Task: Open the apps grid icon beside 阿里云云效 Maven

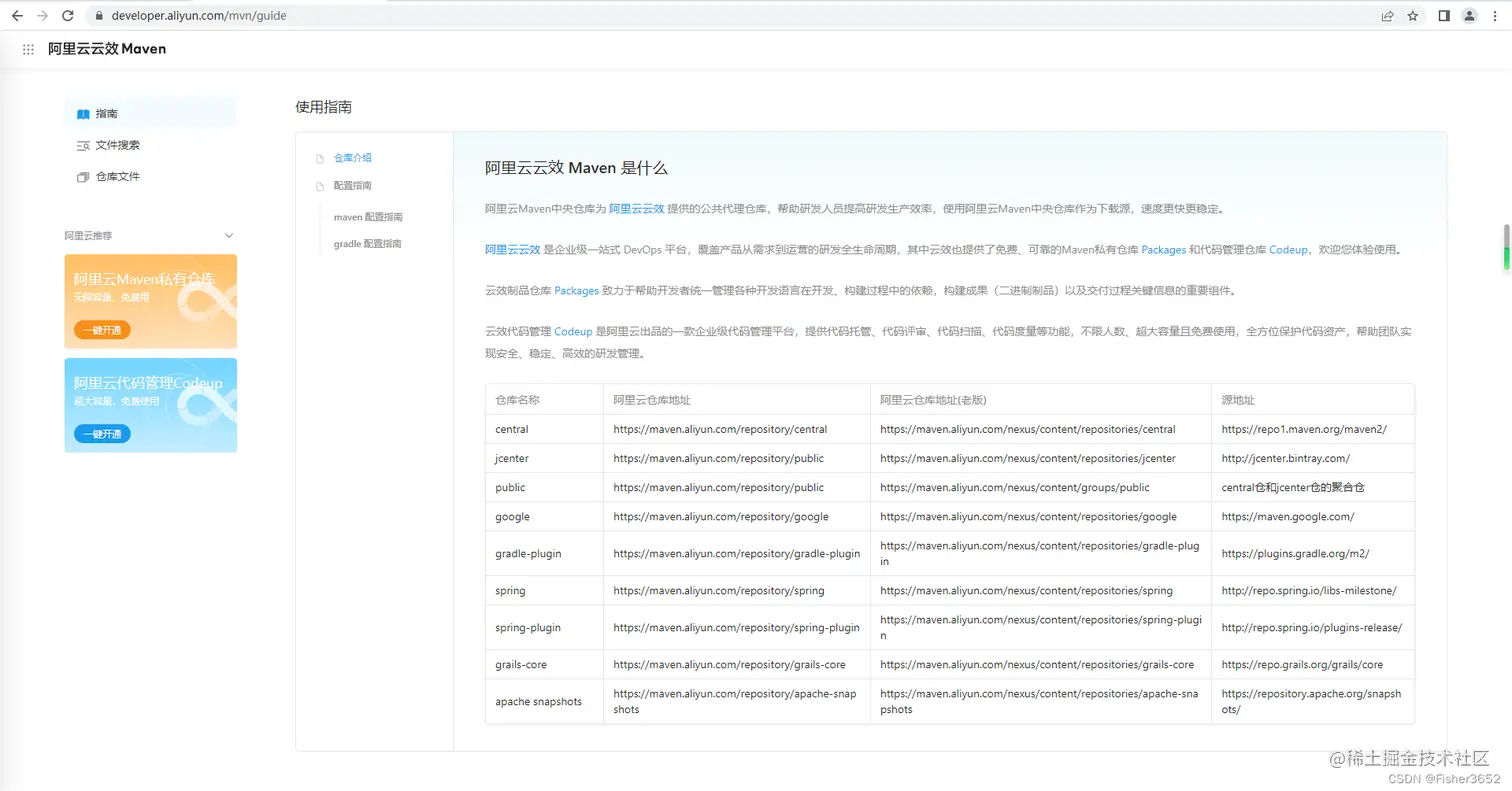Action: [28, 49]
